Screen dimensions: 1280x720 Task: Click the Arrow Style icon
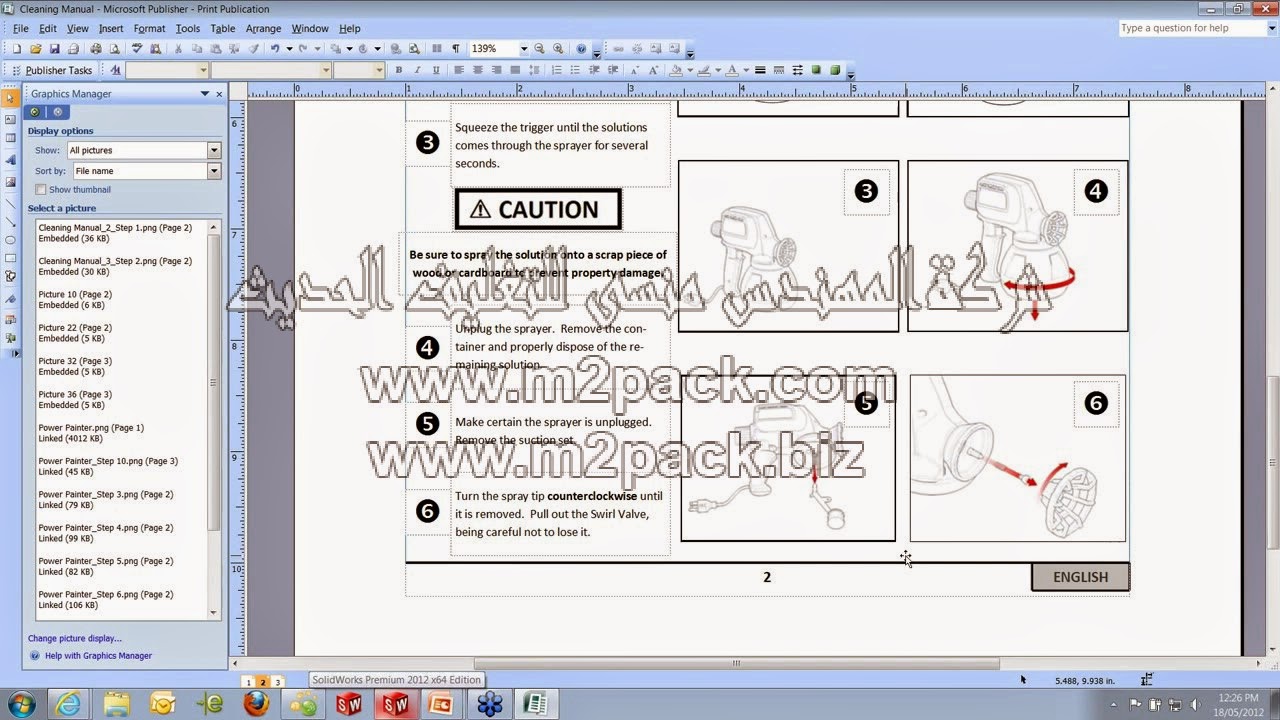pos(797,70)
